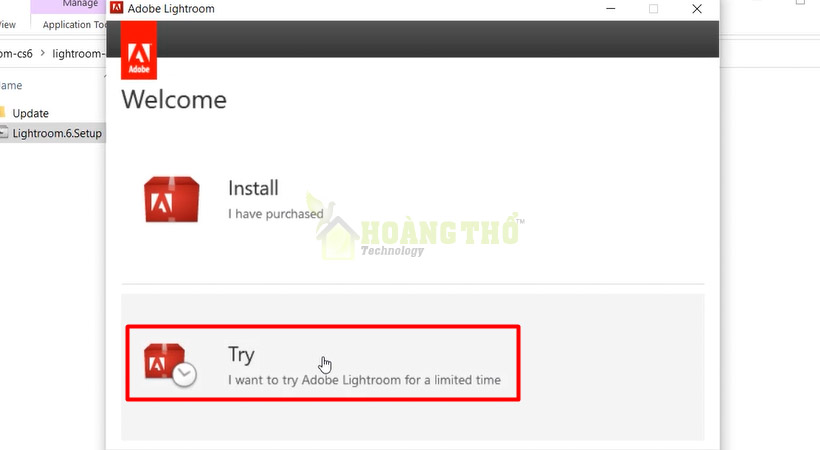Select the Update folder icon
820x450 pixels.
coord(3,112)
